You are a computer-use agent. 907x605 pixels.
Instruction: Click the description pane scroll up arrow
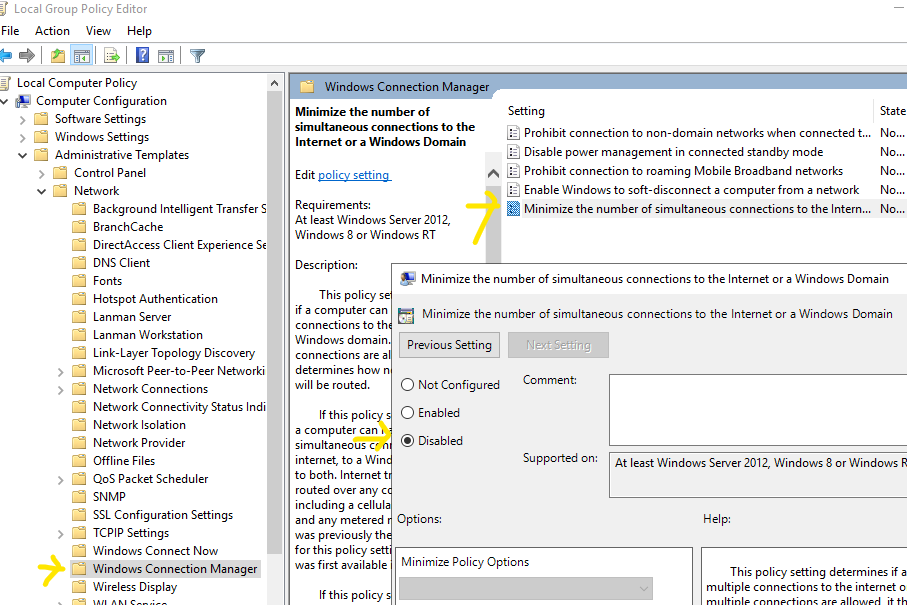493,173
